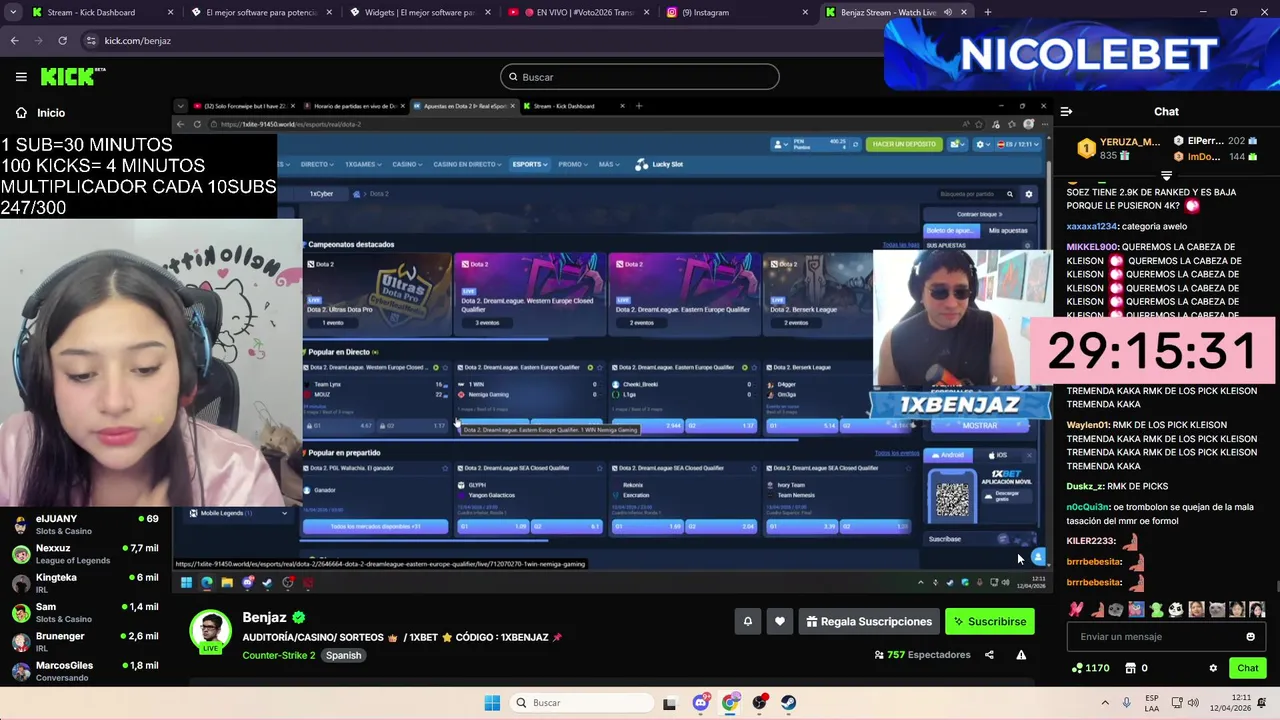Click the Regala Suscripciones button
Screen dimensions: 1280x720
click(868, 621)
